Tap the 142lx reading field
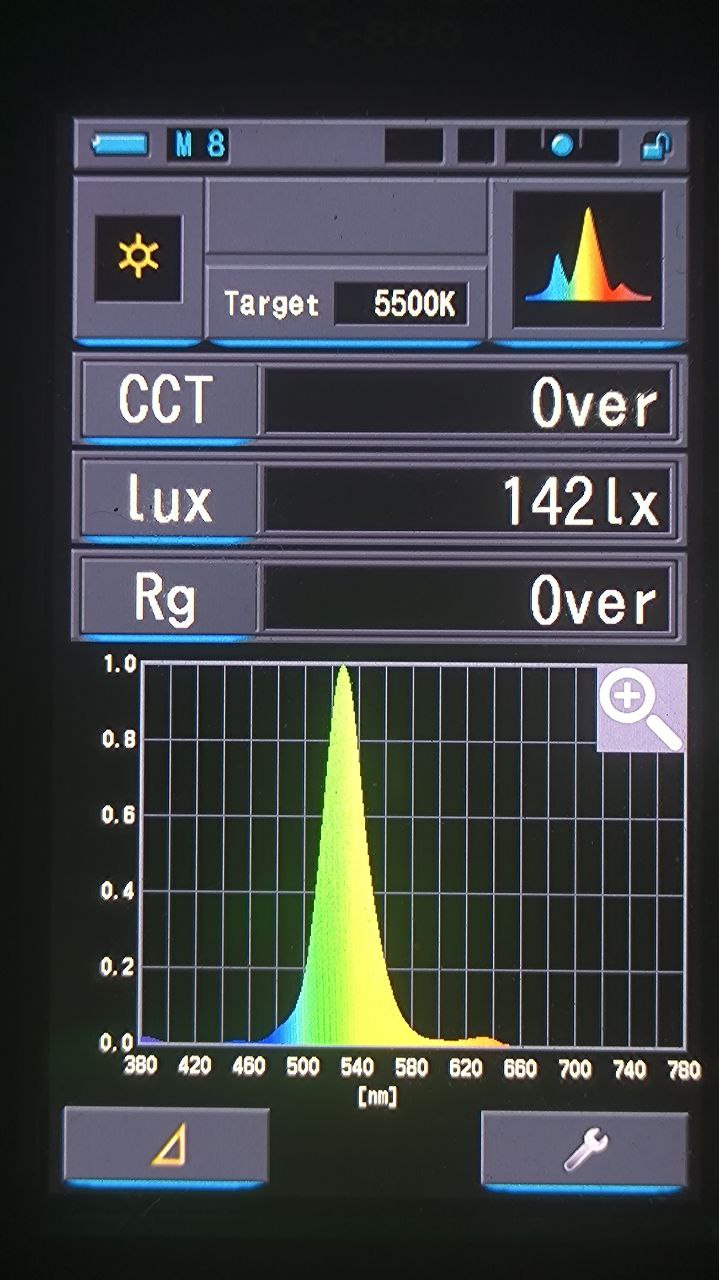Screen dimensions: 719x1280 click(x=468, y=500)
